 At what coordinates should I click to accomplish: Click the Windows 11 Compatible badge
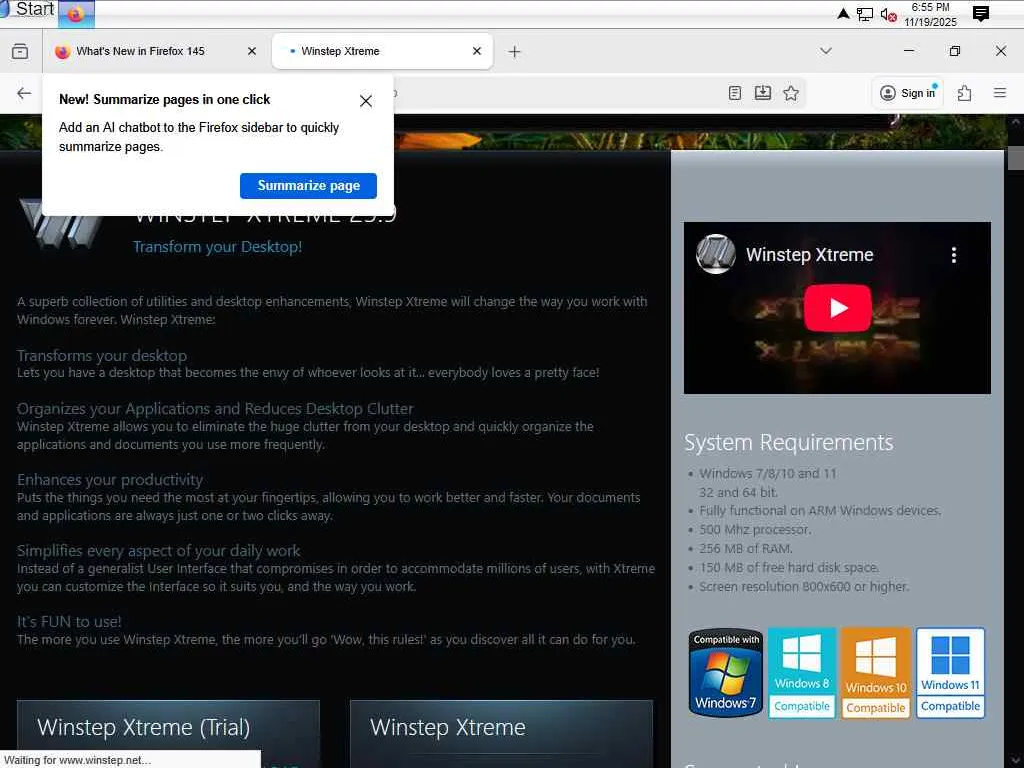point(950,673)
